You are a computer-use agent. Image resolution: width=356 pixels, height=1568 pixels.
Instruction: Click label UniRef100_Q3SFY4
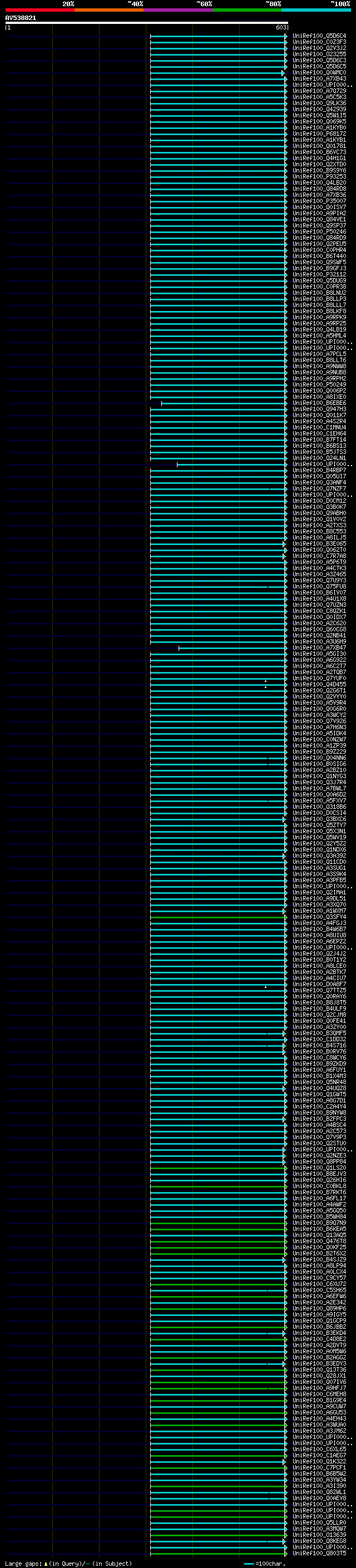point(319,917)
